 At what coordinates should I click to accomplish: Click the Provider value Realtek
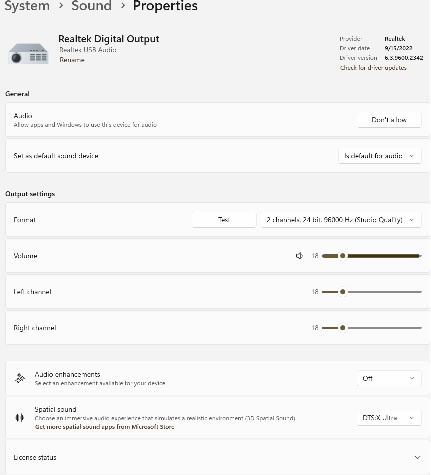pyautogui.click(x=395, y=39)
